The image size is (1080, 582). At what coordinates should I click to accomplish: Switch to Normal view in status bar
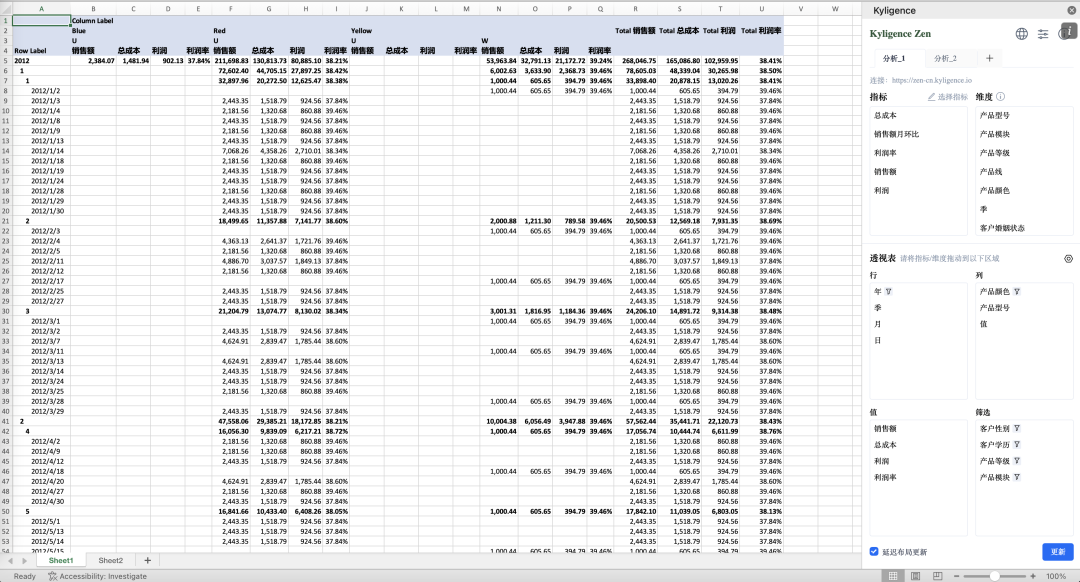click(893, 576)
